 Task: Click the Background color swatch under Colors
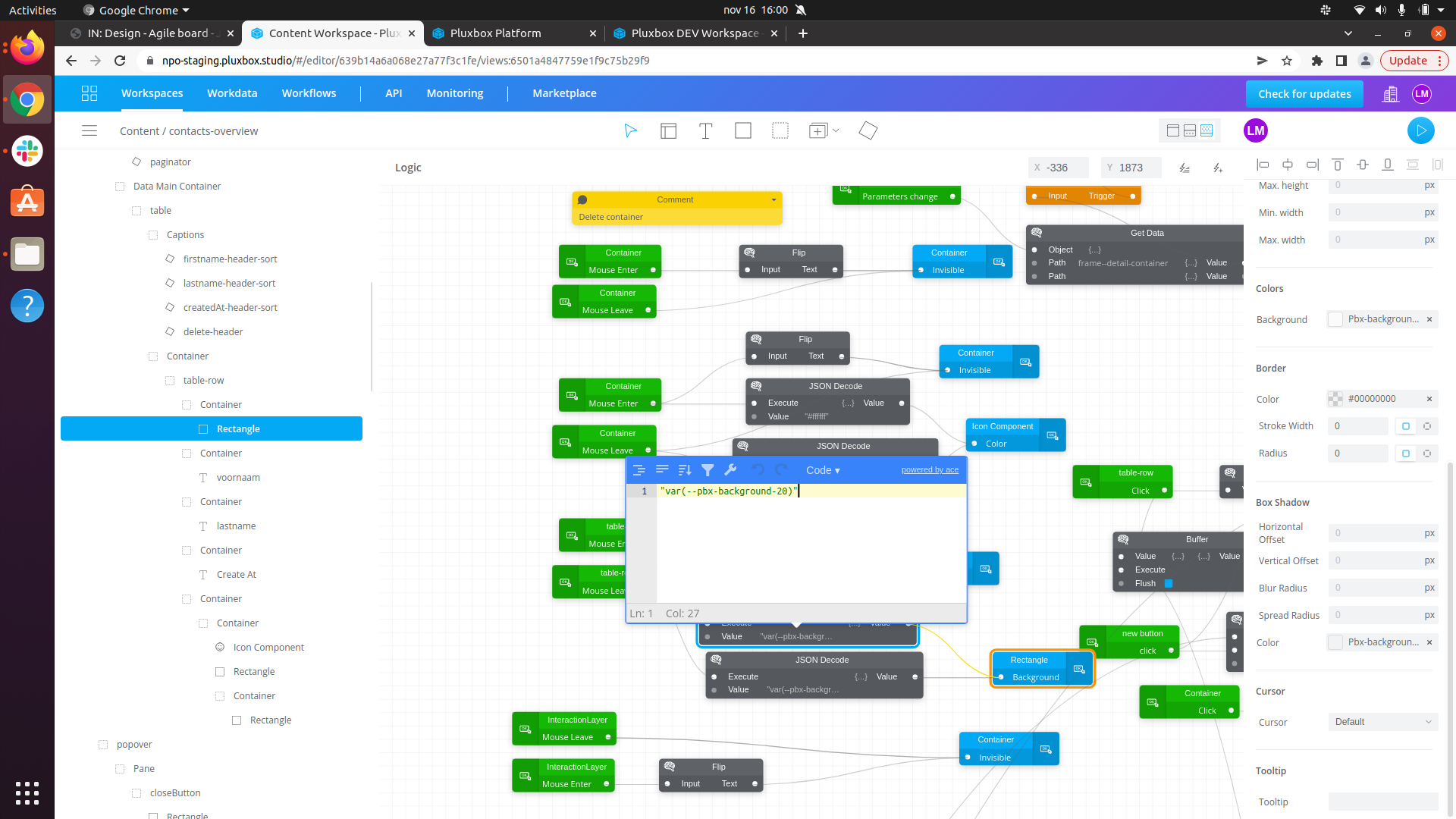(1335, 319)
